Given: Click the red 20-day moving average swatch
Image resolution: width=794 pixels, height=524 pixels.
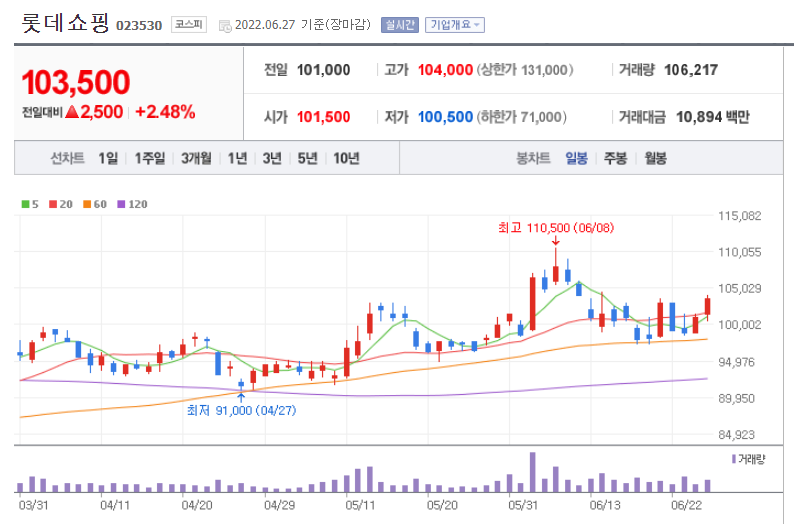Looking at the screenshot, I should pos(53,204).
